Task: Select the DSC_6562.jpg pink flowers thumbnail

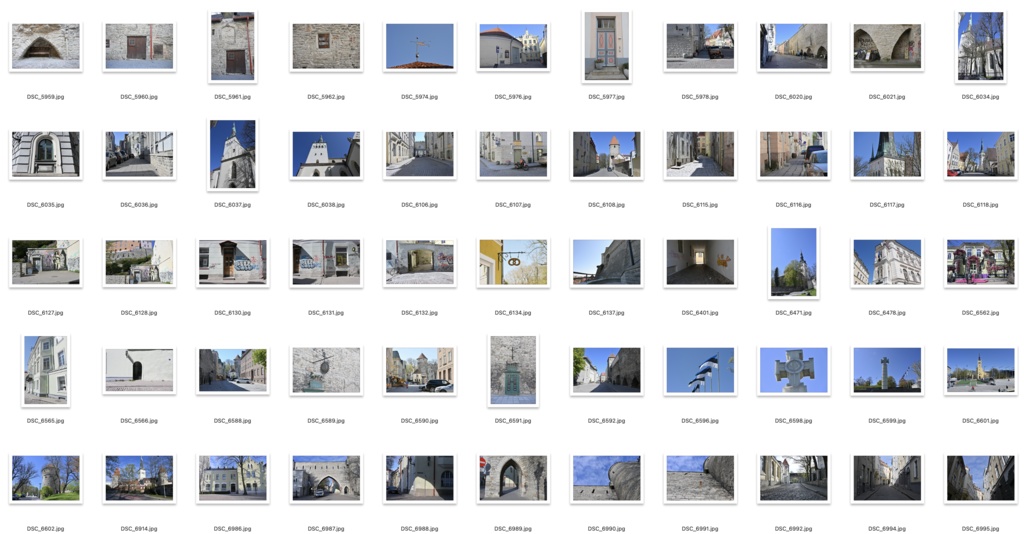Action: pos(980,262)
